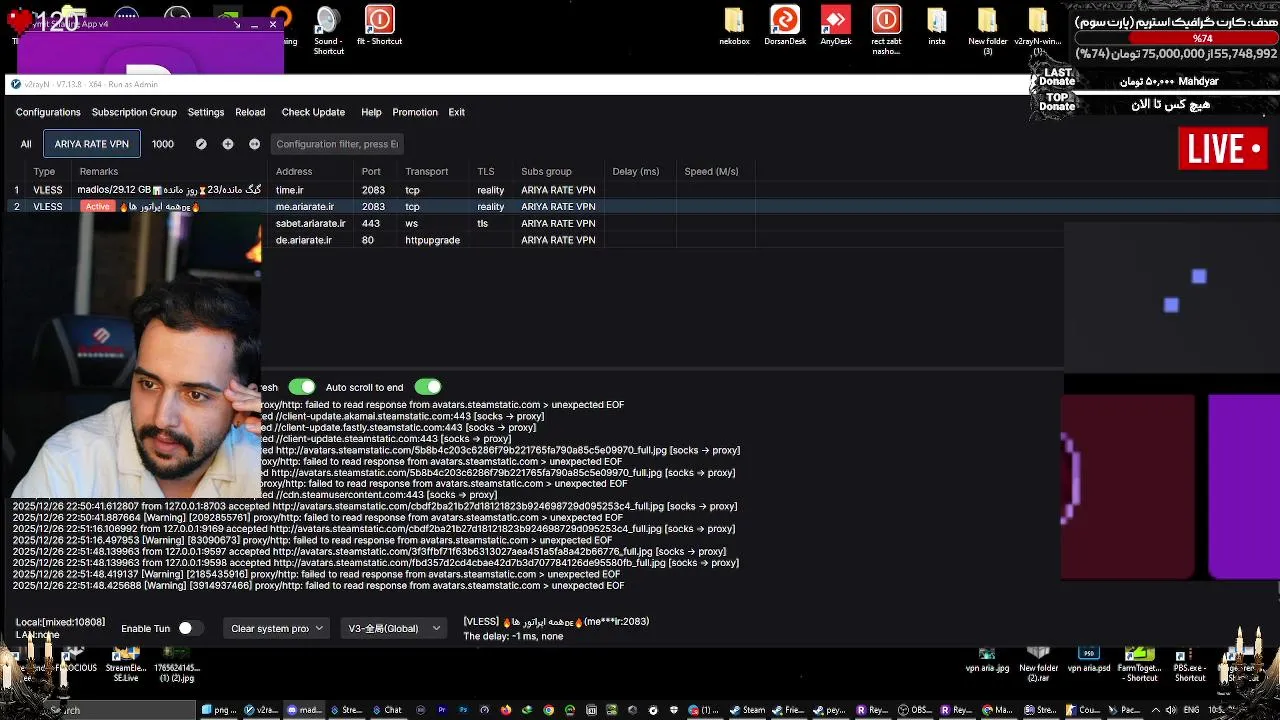Sort by the TLS column header
The image size is (1280, 720).
(x=486, y=171)
